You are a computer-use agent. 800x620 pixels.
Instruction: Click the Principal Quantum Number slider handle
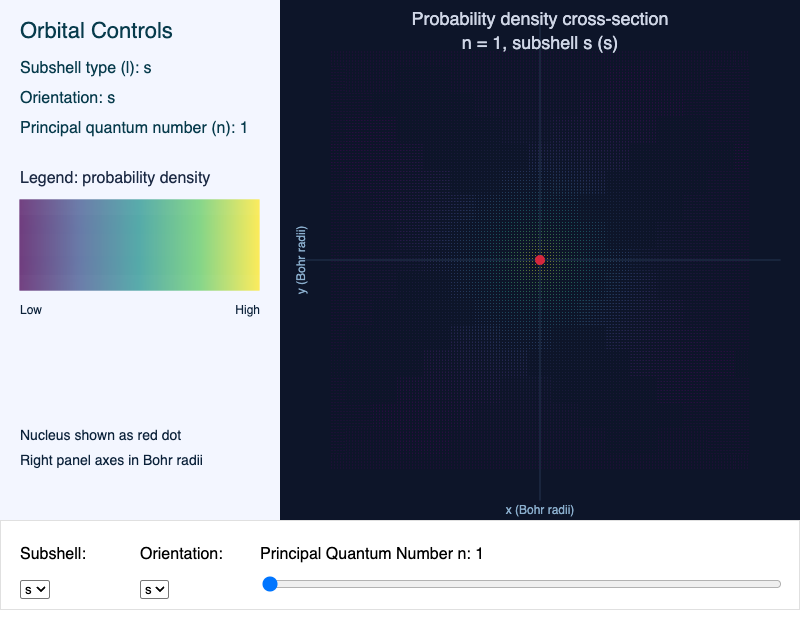(269, 583)
